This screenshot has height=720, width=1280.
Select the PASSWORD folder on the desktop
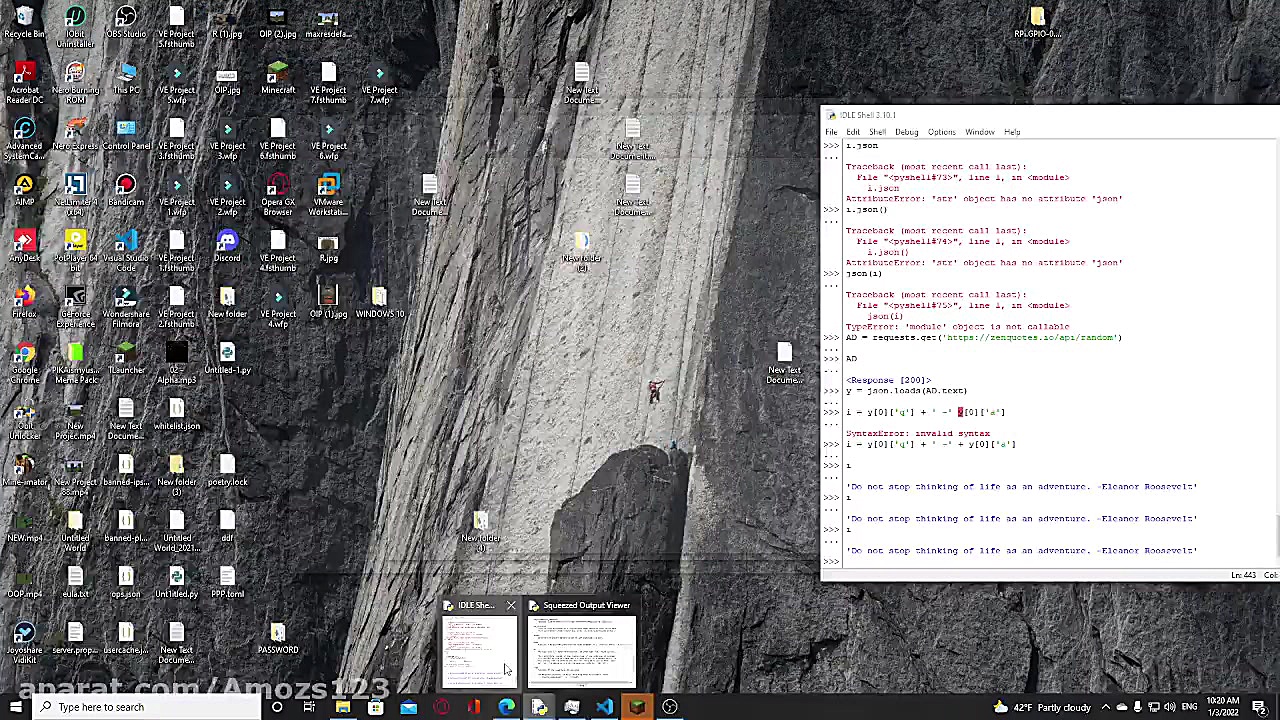pyautogui.click(x=278, y=636)
